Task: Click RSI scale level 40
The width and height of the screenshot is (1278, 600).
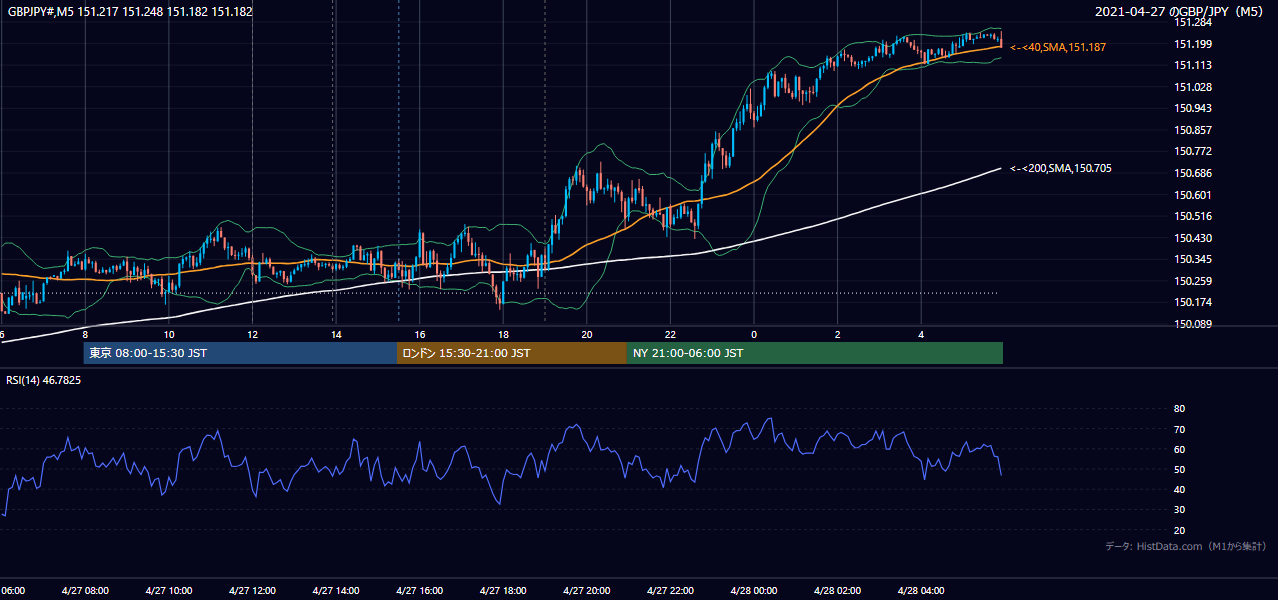Action: pyautogui.click(x=1179, y=489)
